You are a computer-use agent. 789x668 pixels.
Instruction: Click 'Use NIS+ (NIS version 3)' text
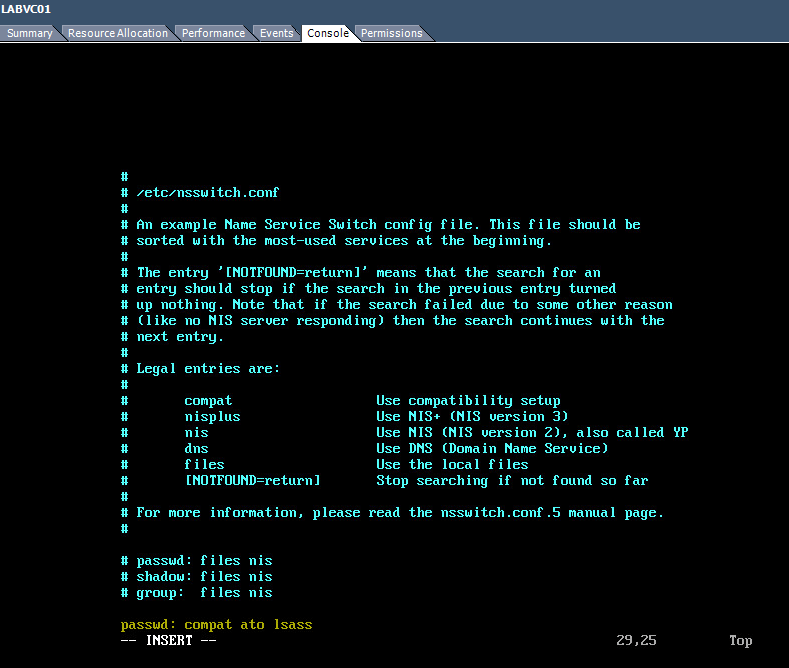coord(472,417)
